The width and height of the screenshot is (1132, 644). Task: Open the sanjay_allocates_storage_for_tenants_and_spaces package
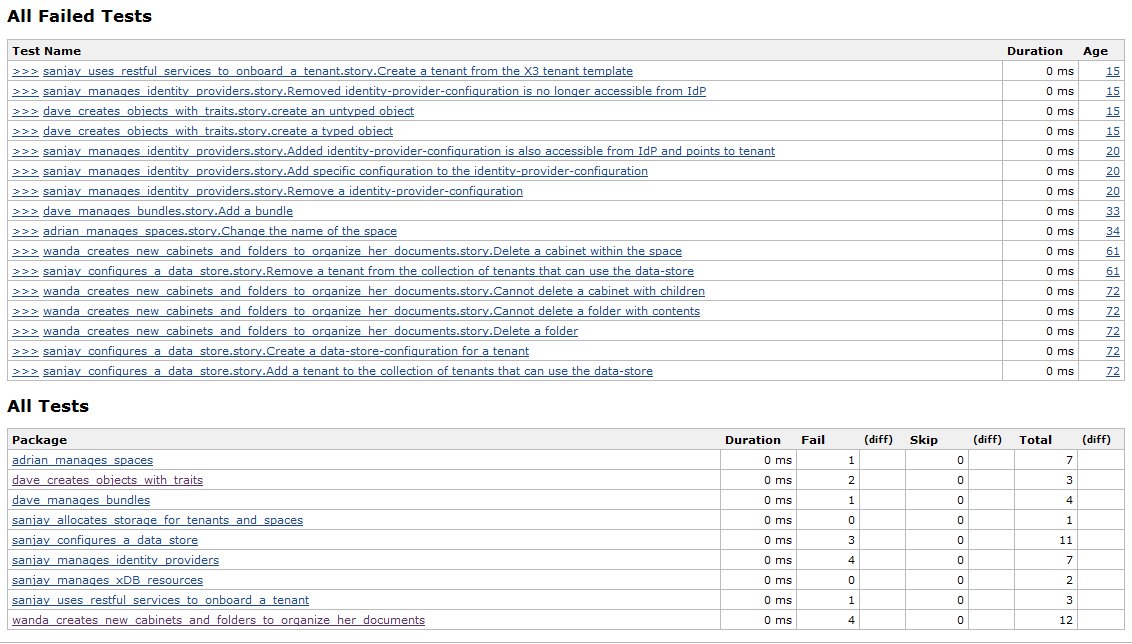pos(157,520)
